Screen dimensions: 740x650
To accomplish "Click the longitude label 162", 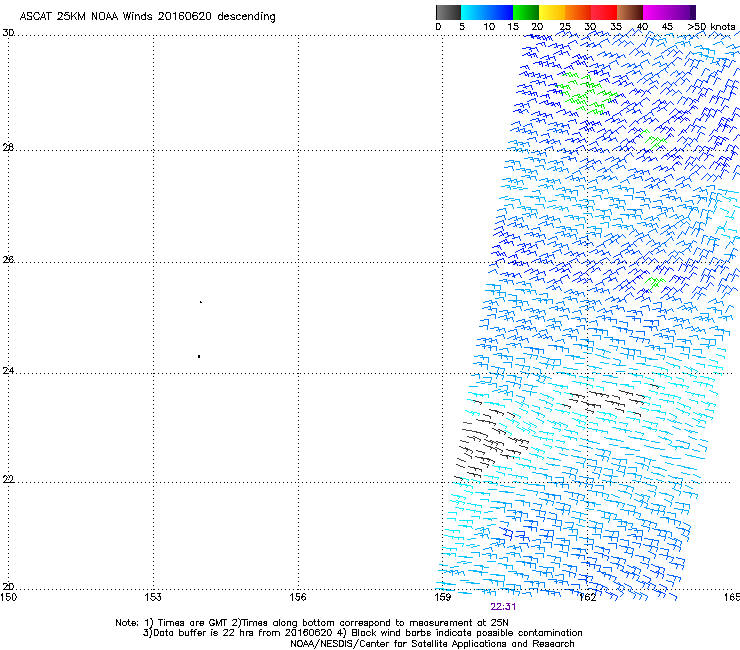I will coord(587,597).
